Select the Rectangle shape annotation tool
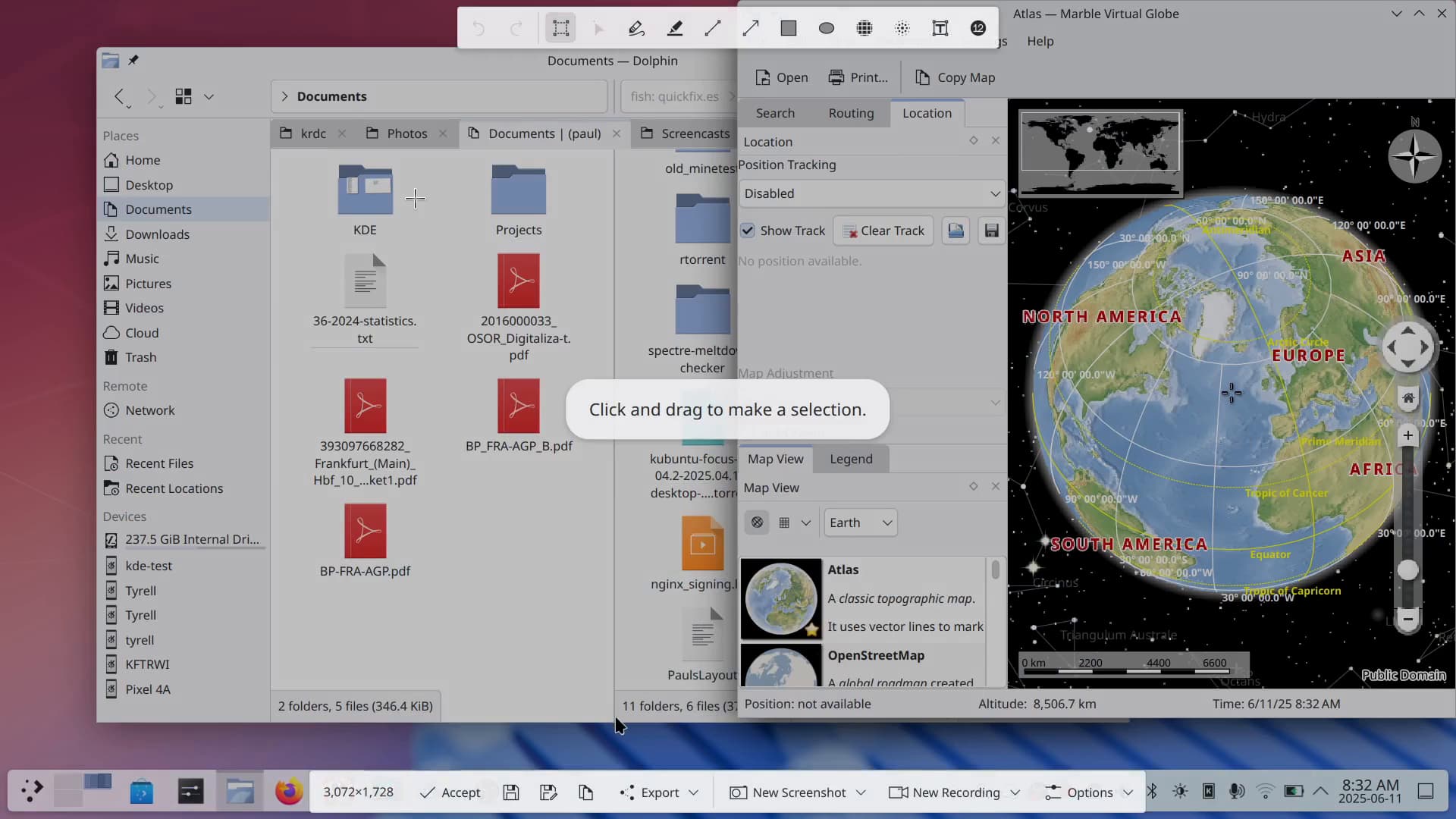 pos(789,28)
